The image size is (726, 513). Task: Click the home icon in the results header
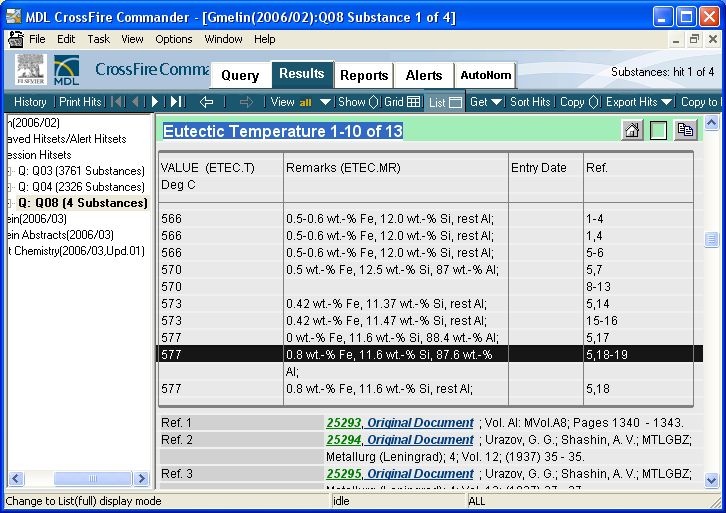[x=632, y=130]
